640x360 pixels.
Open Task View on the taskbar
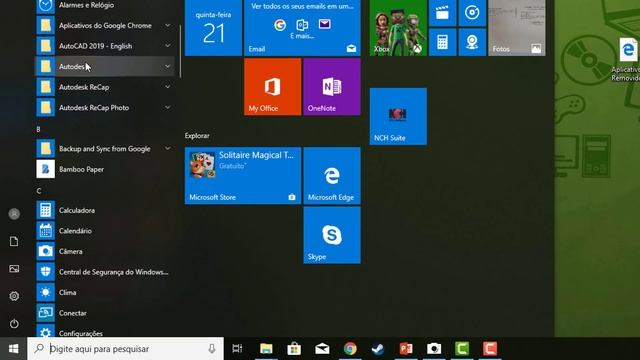[237, 349]
